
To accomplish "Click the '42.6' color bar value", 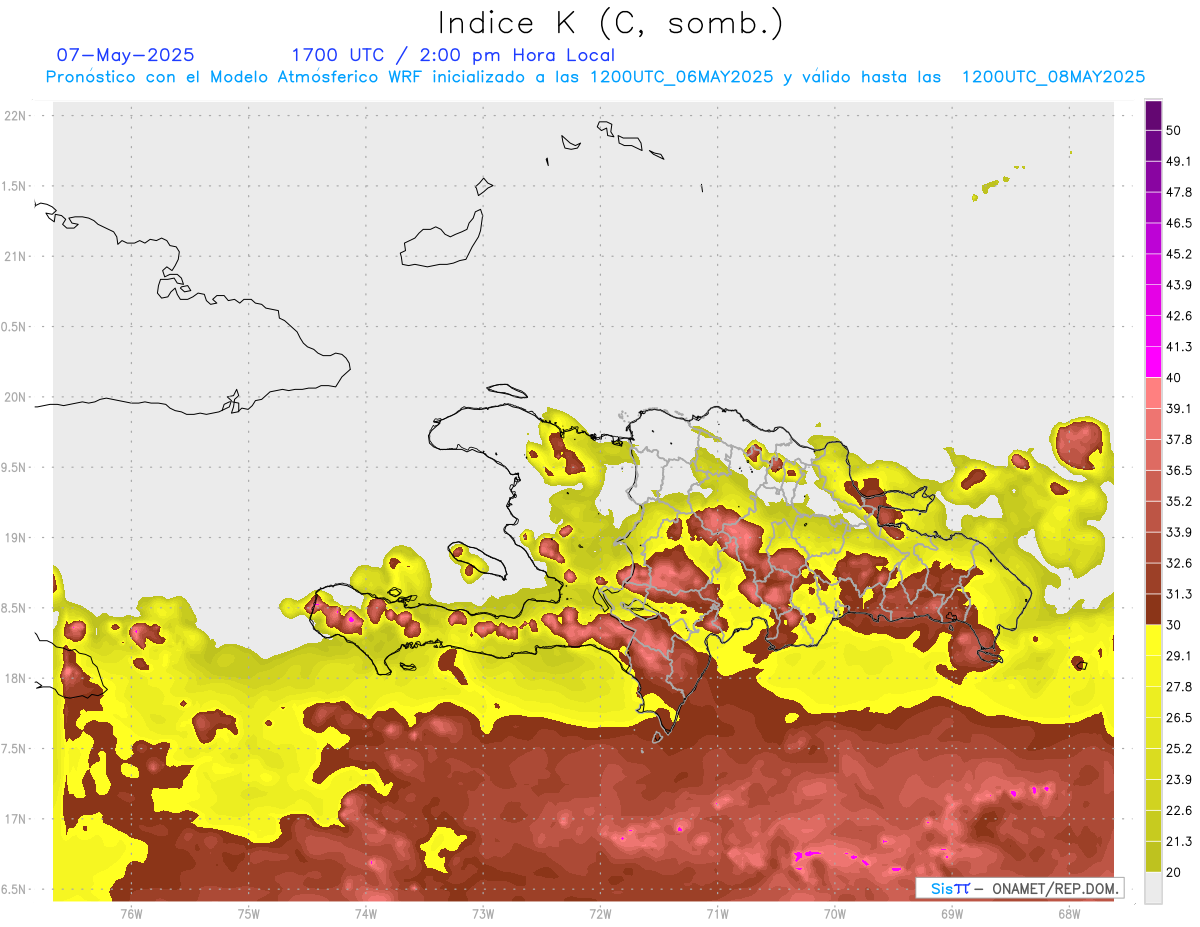I will click(x=1179, y=316).
